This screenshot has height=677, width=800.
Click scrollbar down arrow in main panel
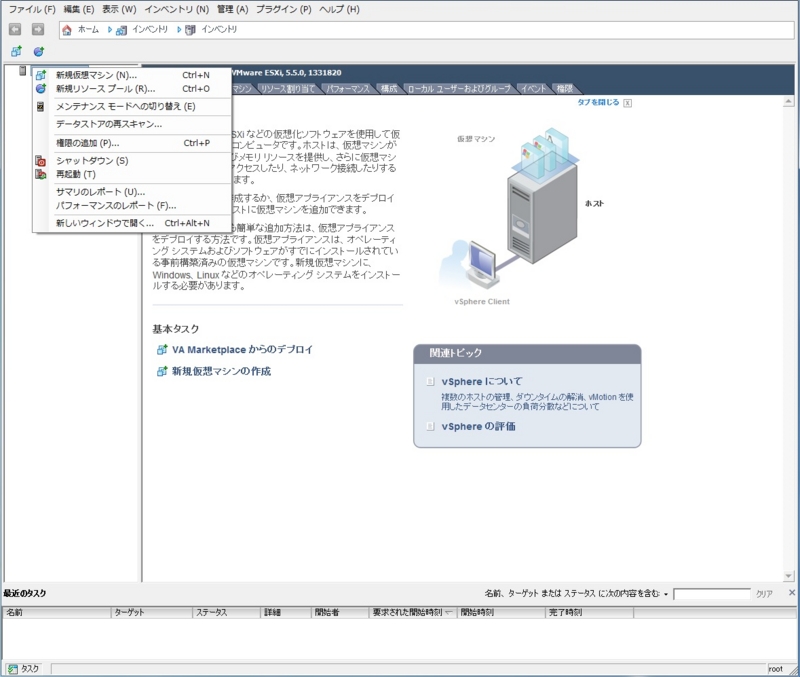pos(788,576)
